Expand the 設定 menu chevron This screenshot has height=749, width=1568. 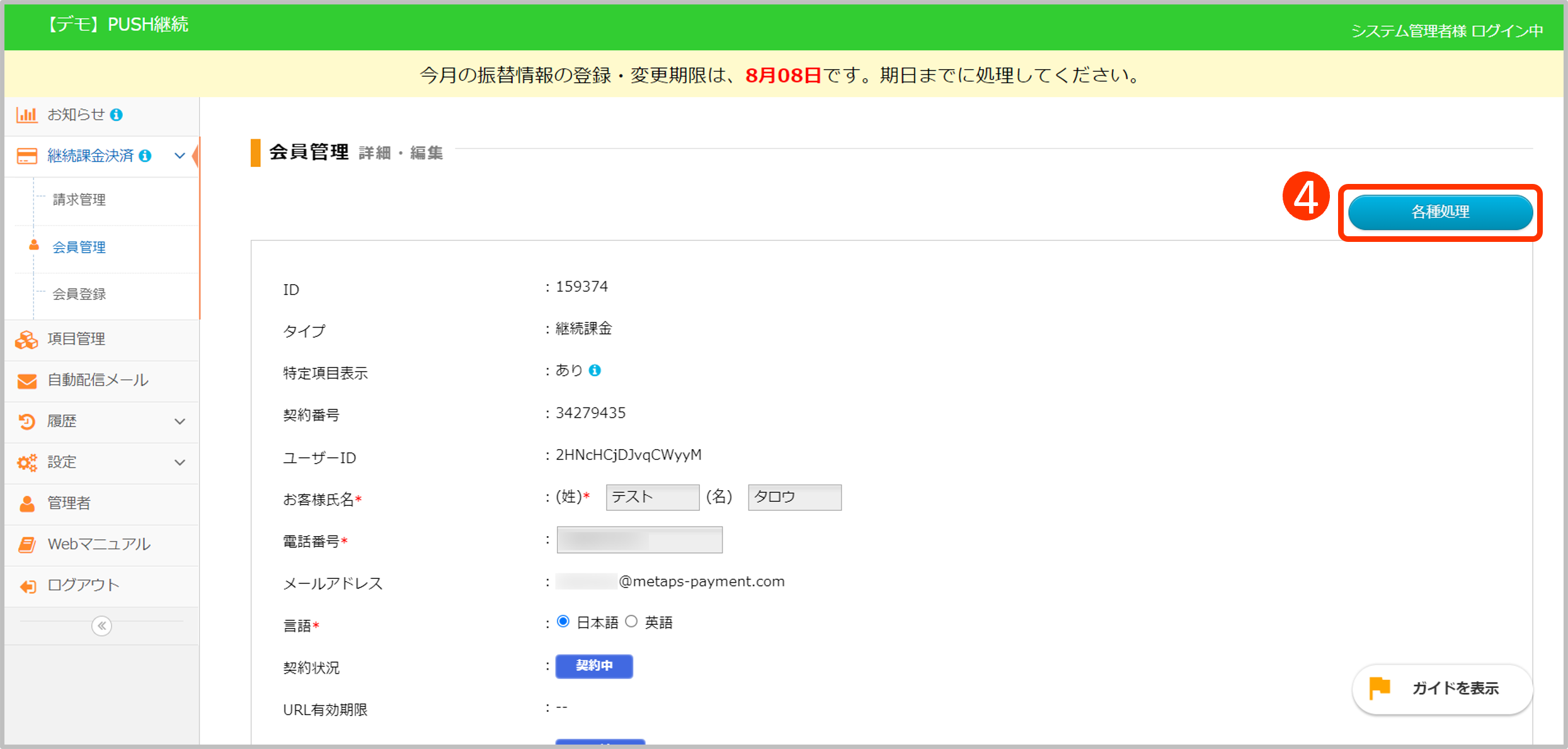click(180, 462)
